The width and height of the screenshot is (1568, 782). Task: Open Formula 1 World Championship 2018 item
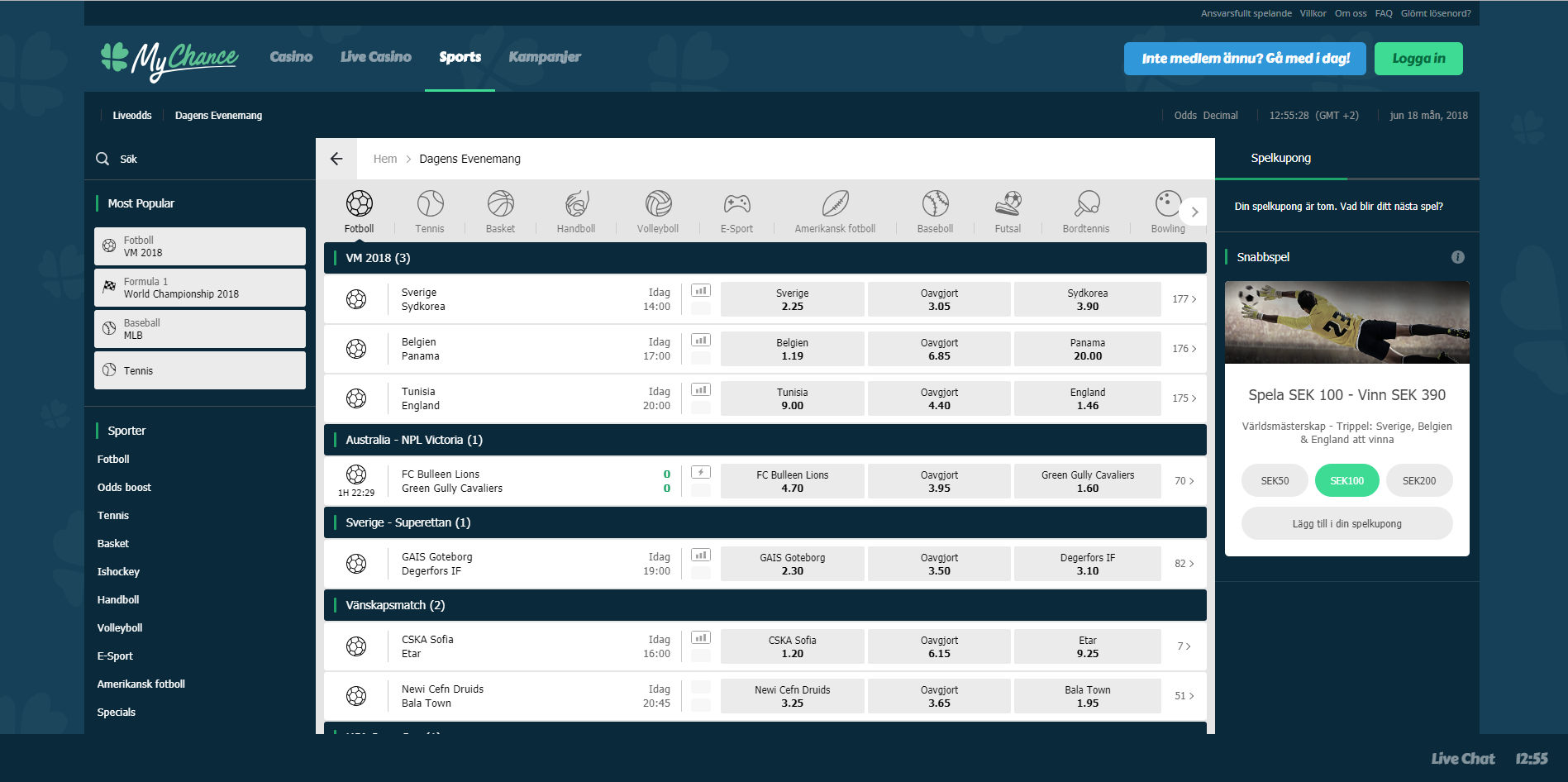[200, 288]
